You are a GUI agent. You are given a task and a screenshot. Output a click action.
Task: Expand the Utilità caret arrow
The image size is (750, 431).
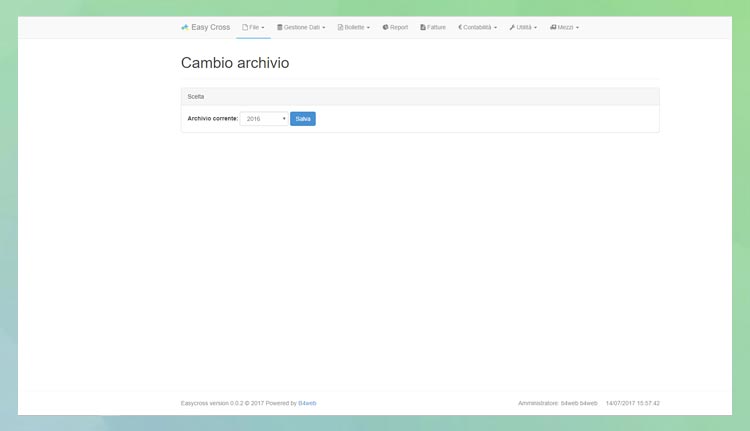pos(535,28)
